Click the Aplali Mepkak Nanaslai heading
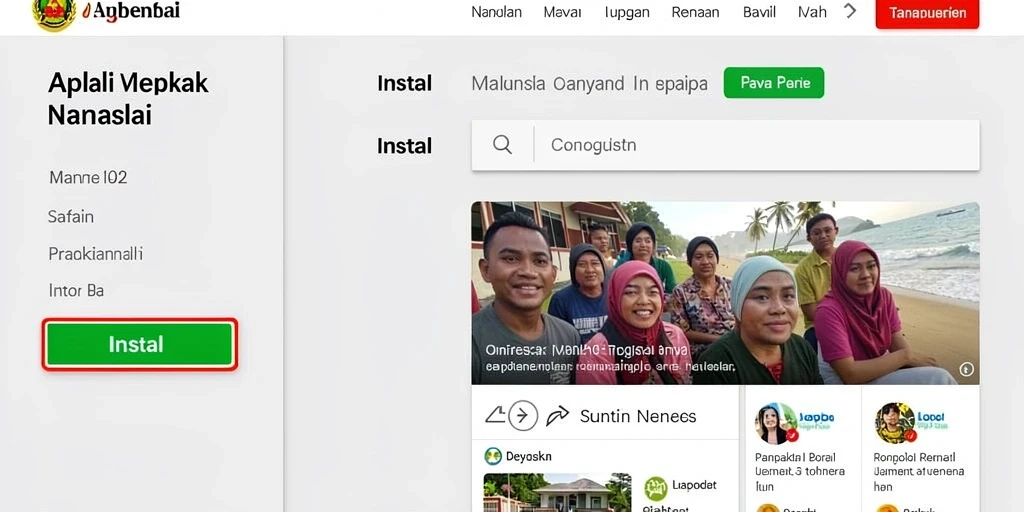This screenshot has width=1024, height=512. click(x=128, y=99)
